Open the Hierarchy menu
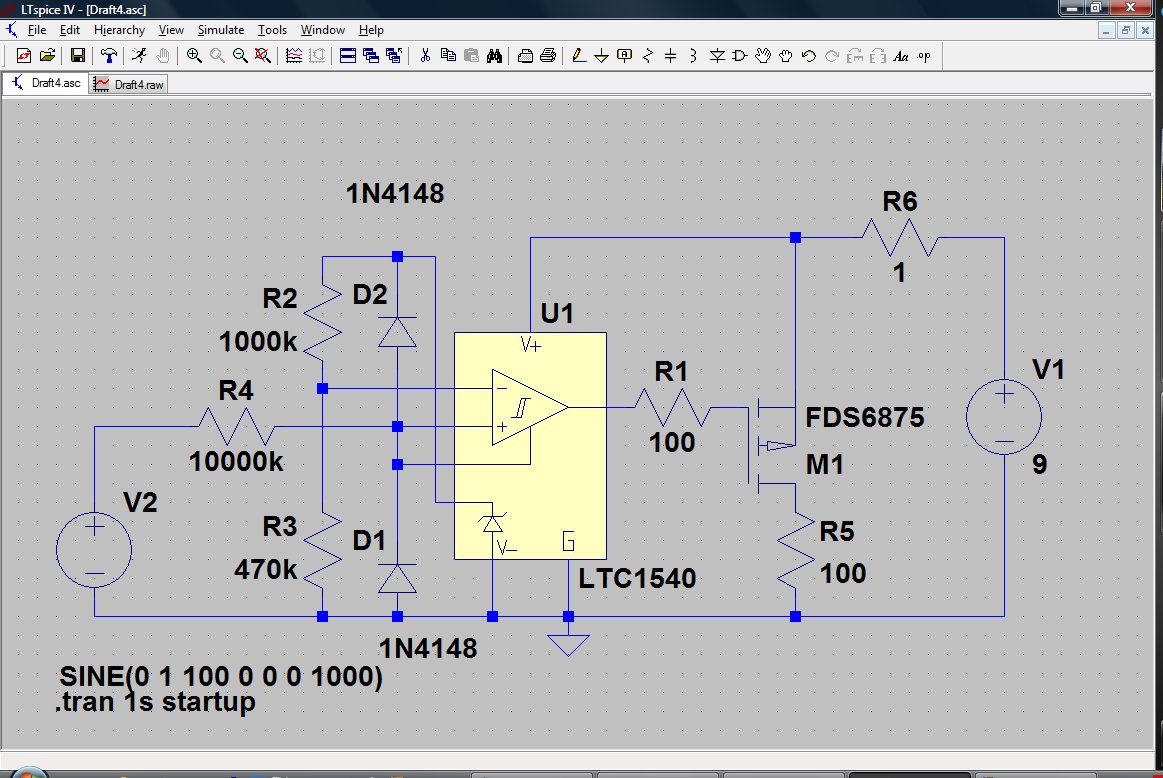 pyautogui.click(x=119, y=30)
